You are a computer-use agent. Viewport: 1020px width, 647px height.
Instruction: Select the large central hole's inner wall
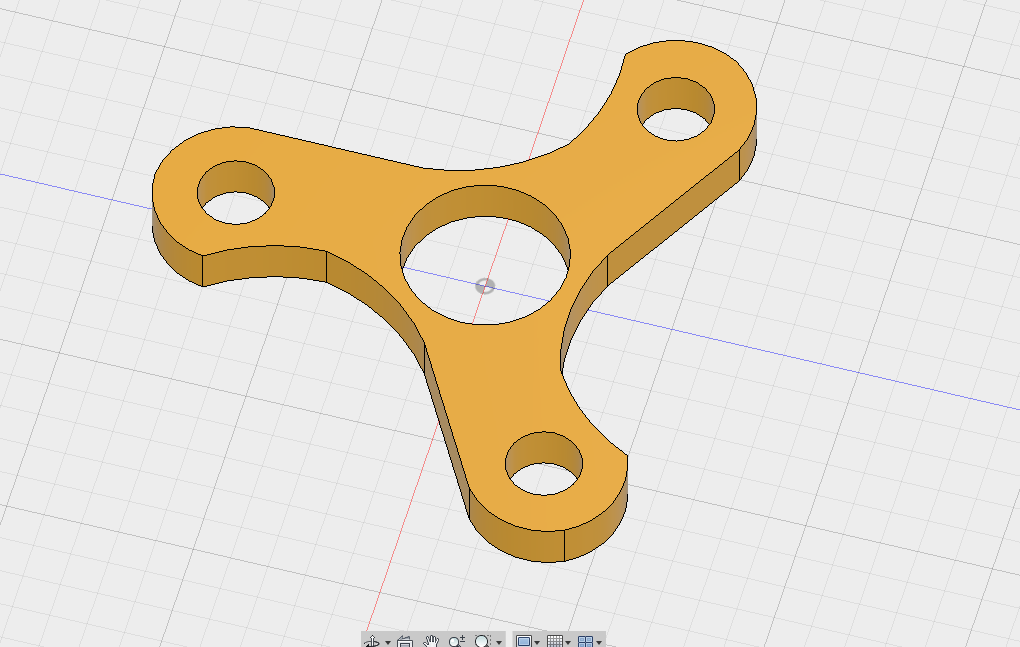pyautogui.click(x=485, y=203)
